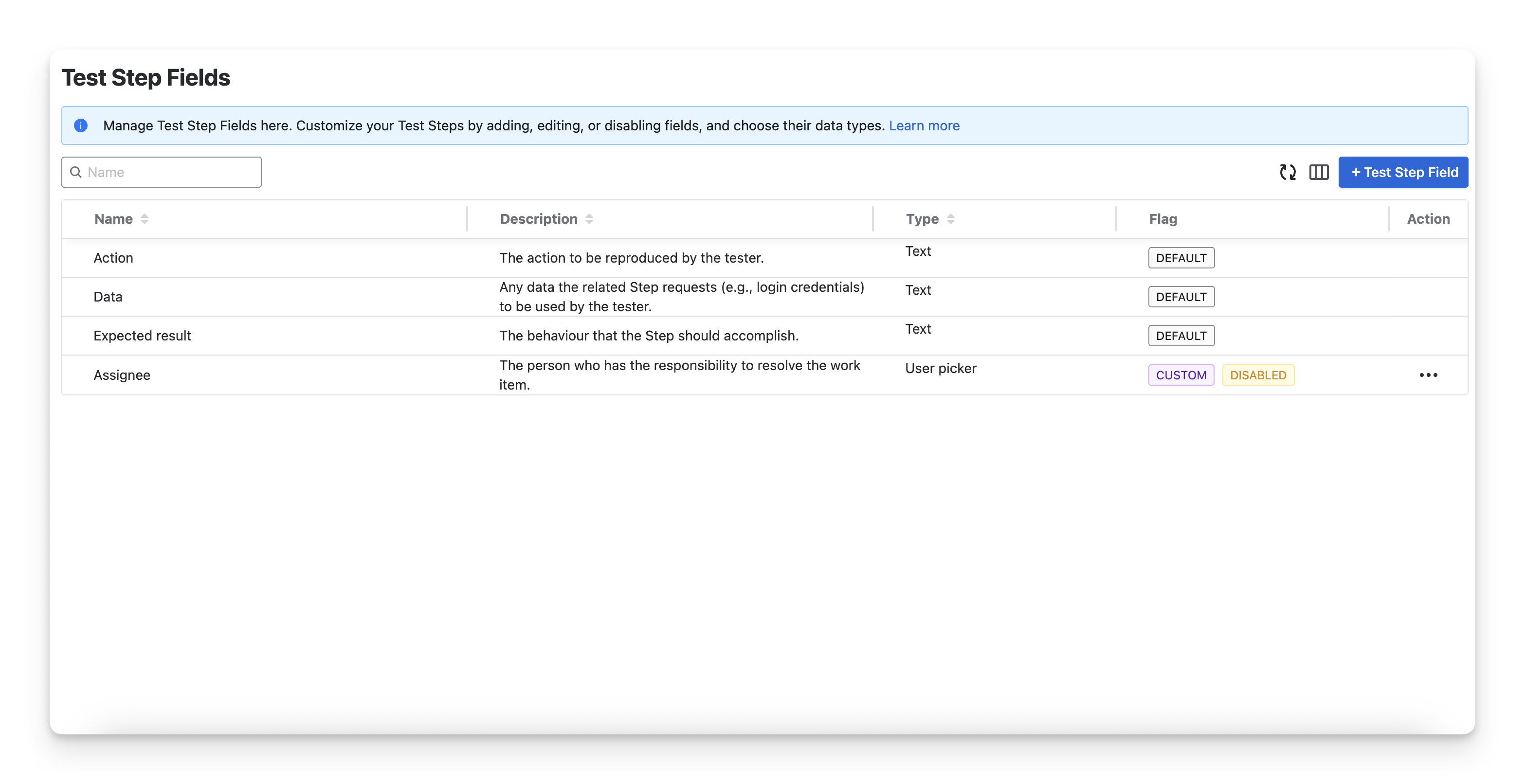The image size is (1525, 784).
Task: Open the Learn more link
Action: 924,125
